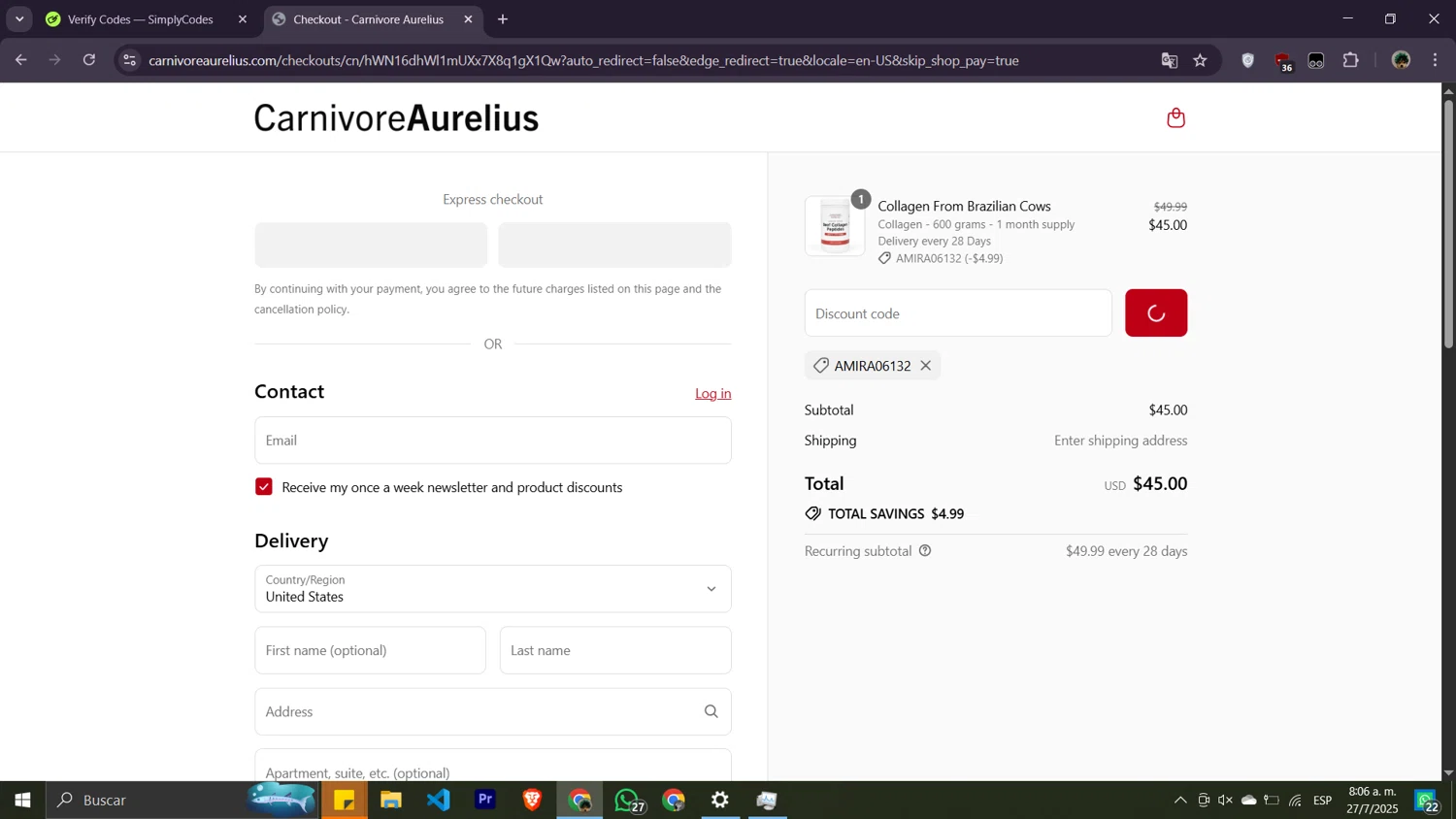Image resolution: width=1456 pixels, height=819 pixels.
Task: Click the address bar URL
Action: [583, 60]
